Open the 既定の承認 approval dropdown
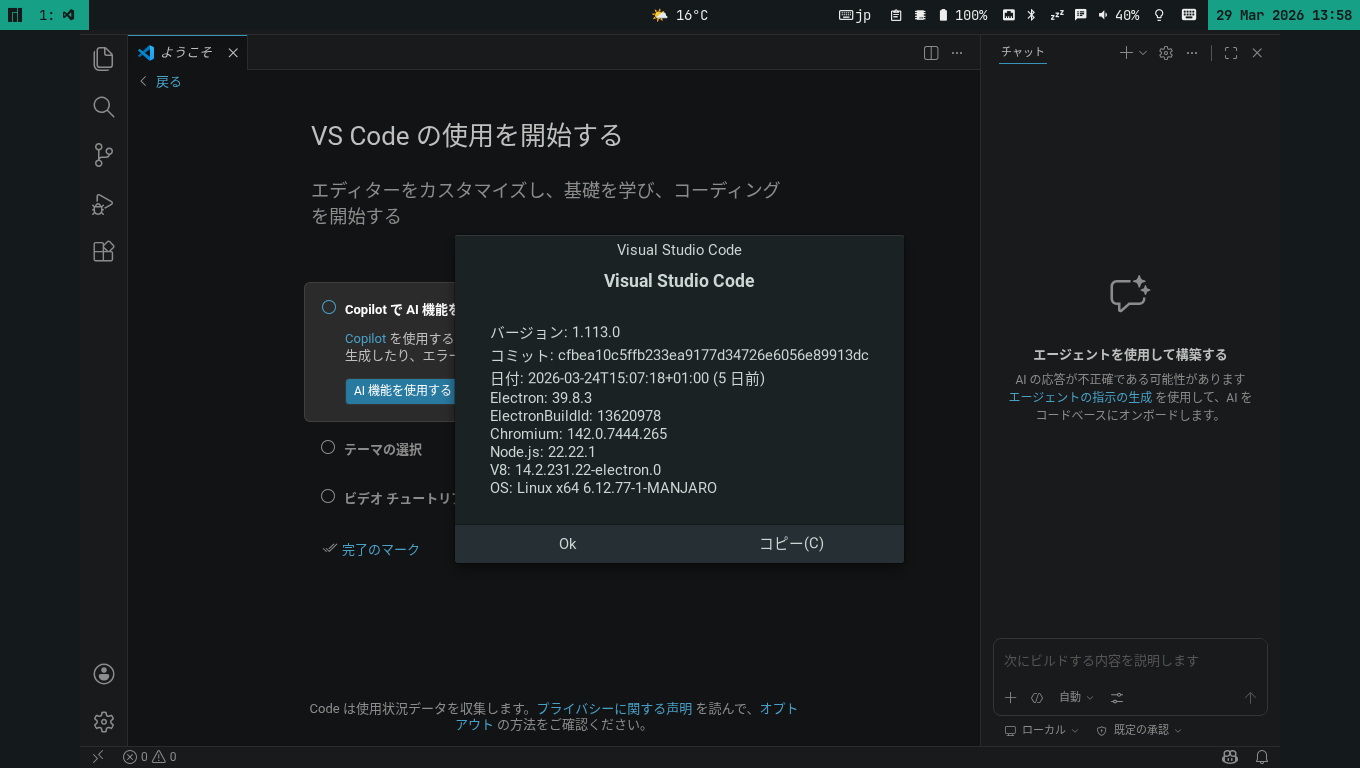This screenshot has height=768, width=1360. (x=1139, y=730)
